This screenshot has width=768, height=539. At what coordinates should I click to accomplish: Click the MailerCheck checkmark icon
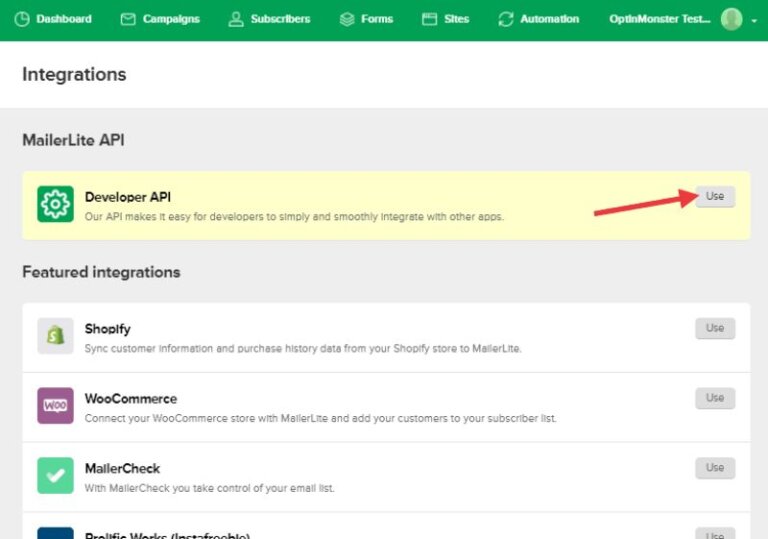pyautogui.click(x=55, y=475)
